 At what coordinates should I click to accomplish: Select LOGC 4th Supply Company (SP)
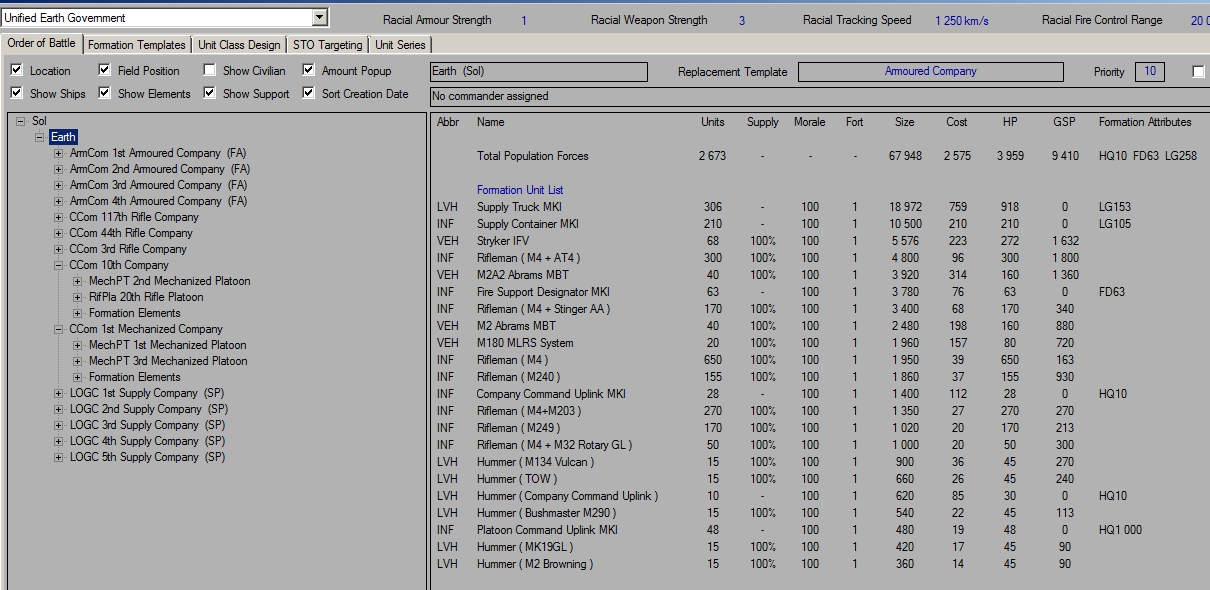148,441
